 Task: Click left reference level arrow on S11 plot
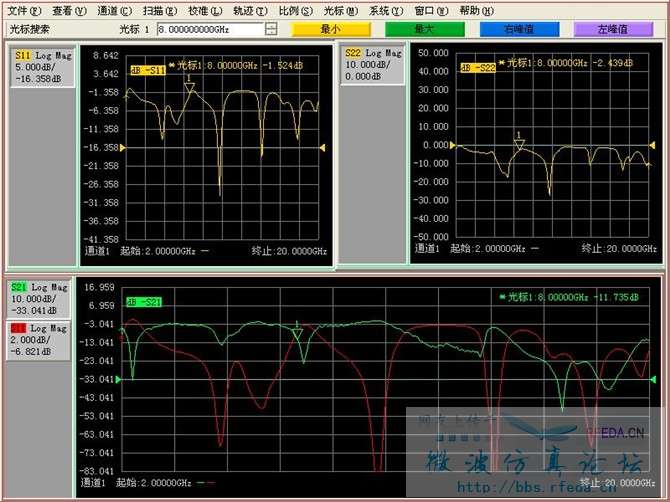coord(123,148)
